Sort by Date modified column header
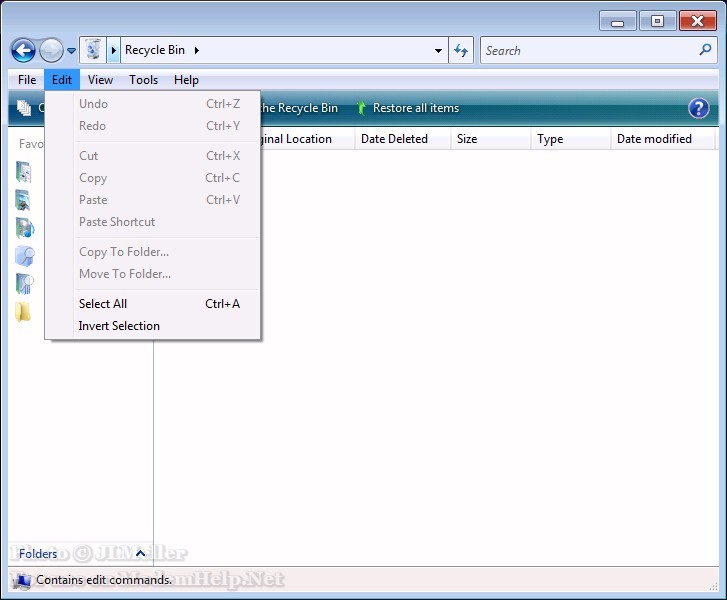This screenshot has width=727, height=600. 662,139
